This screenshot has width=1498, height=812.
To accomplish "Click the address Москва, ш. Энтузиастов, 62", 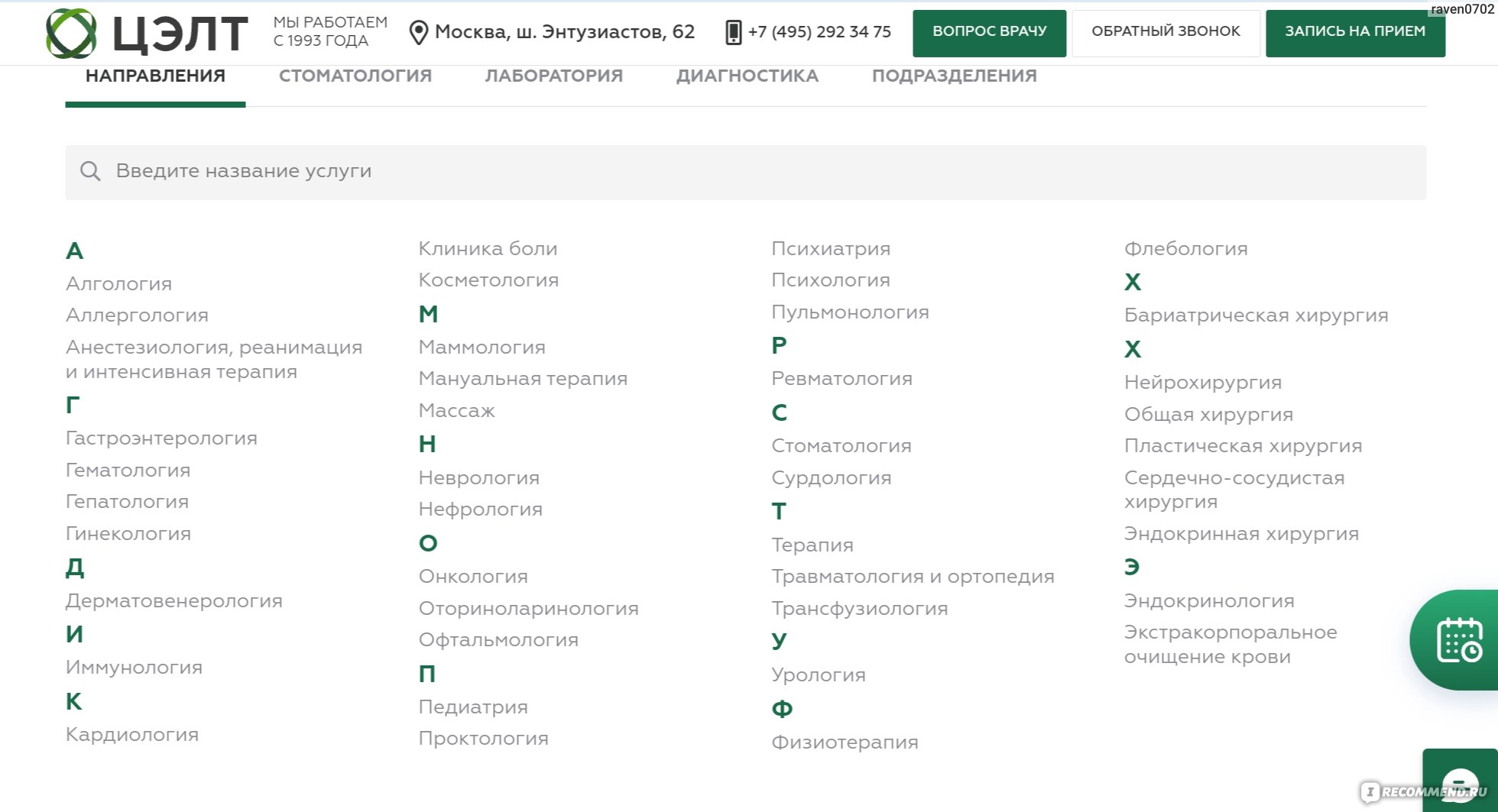I will [565, 32].
